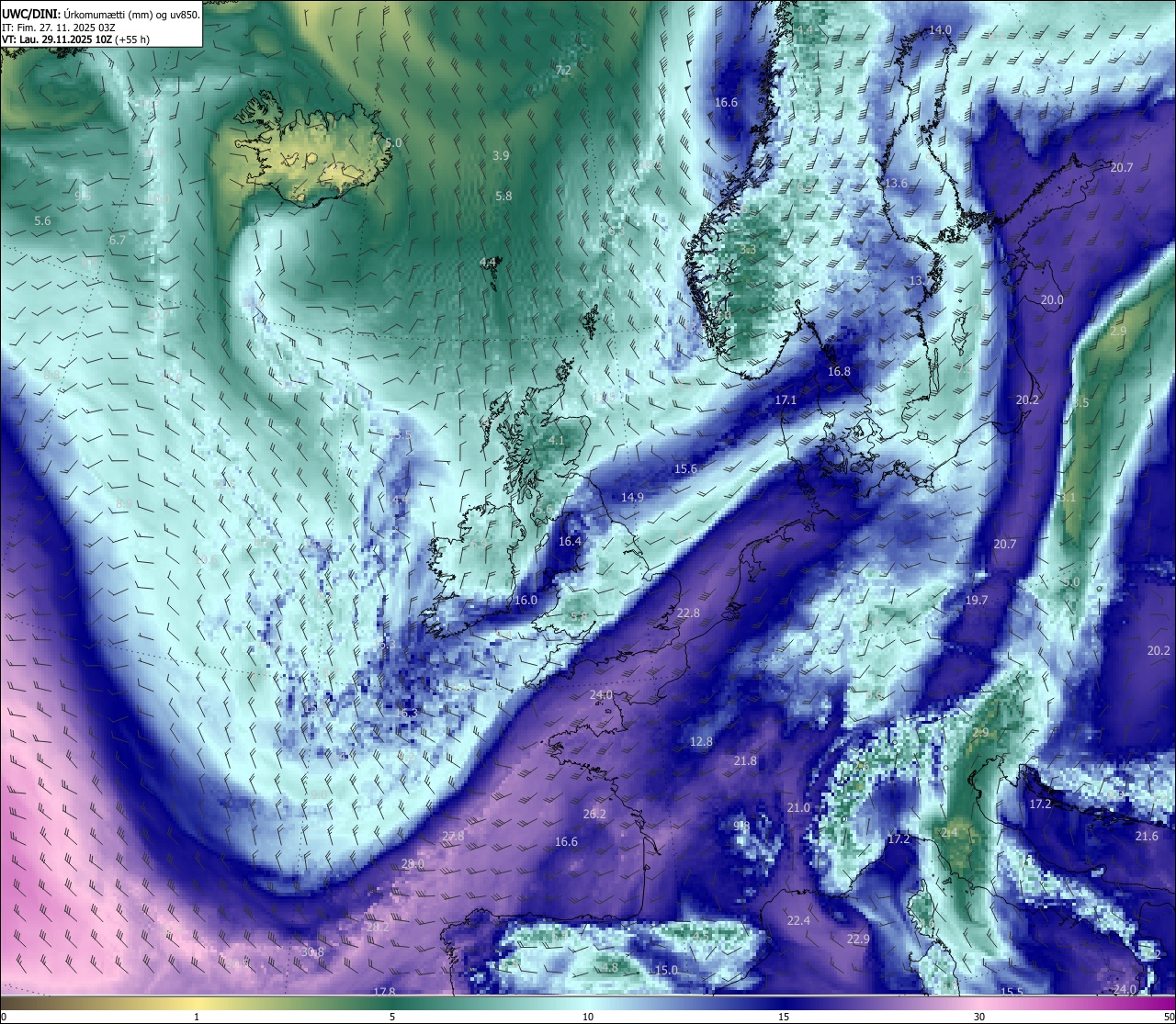Click the 14.9 value east of England
The image size is (1176, 1024).
point(632,498)
